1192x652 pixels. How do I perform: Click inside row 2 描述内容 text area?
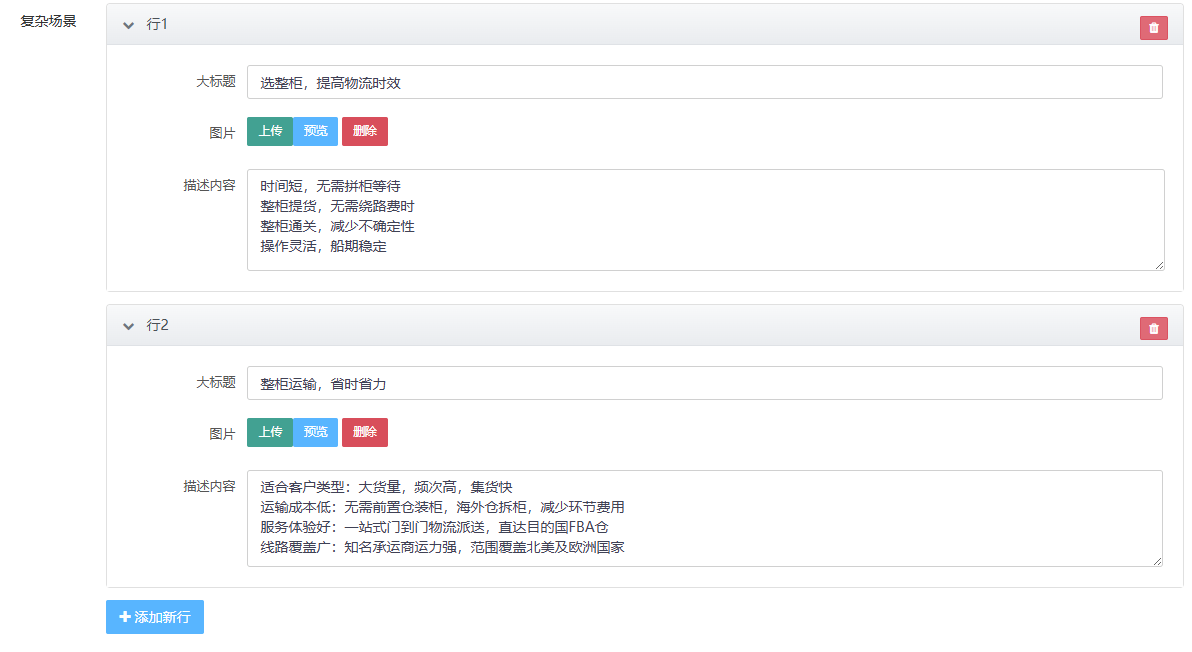click(x=704, y=518)
